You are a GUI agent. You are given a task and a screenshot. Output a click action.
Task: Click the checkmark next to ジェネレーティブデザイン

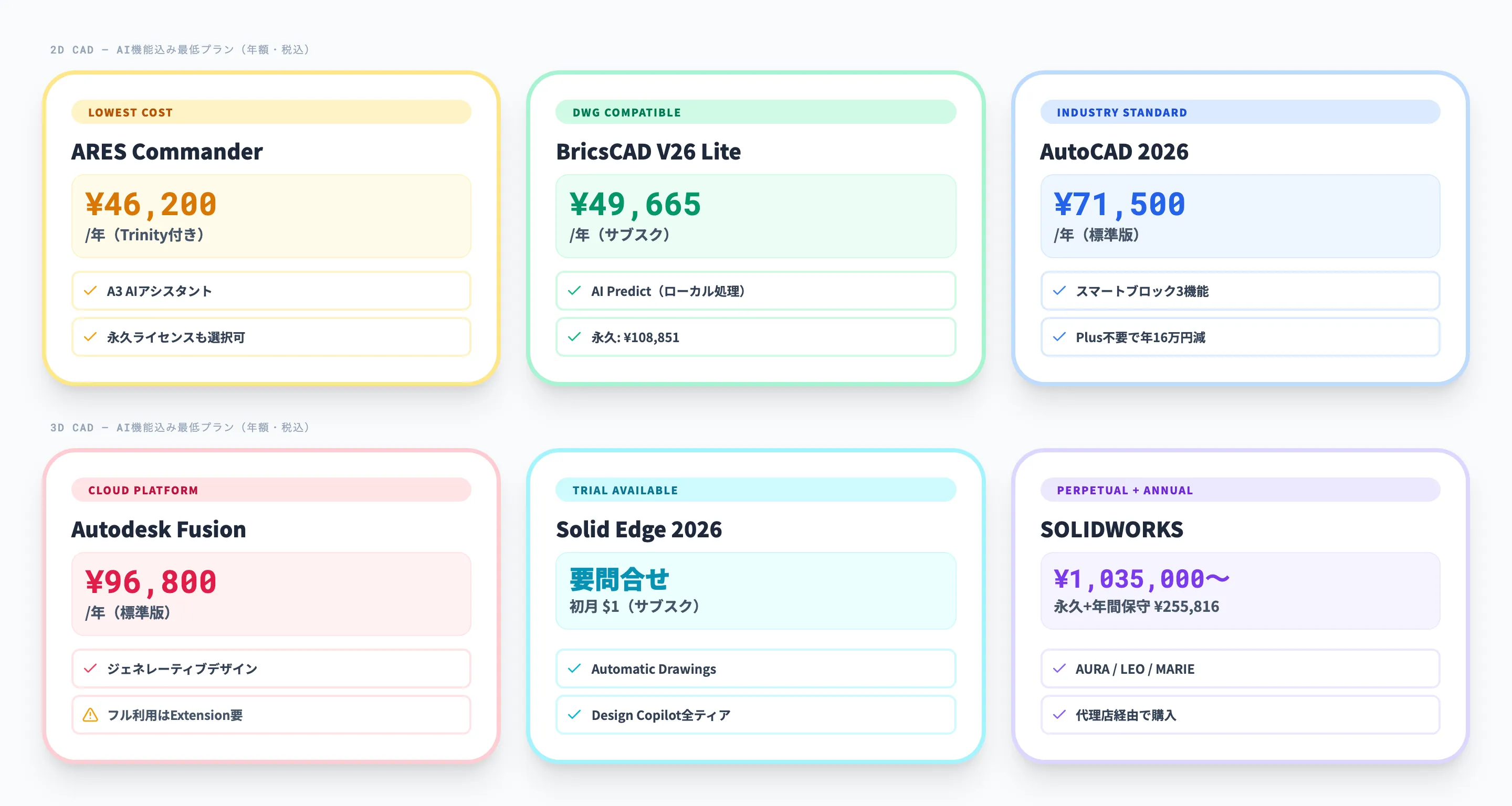point(90,669)
